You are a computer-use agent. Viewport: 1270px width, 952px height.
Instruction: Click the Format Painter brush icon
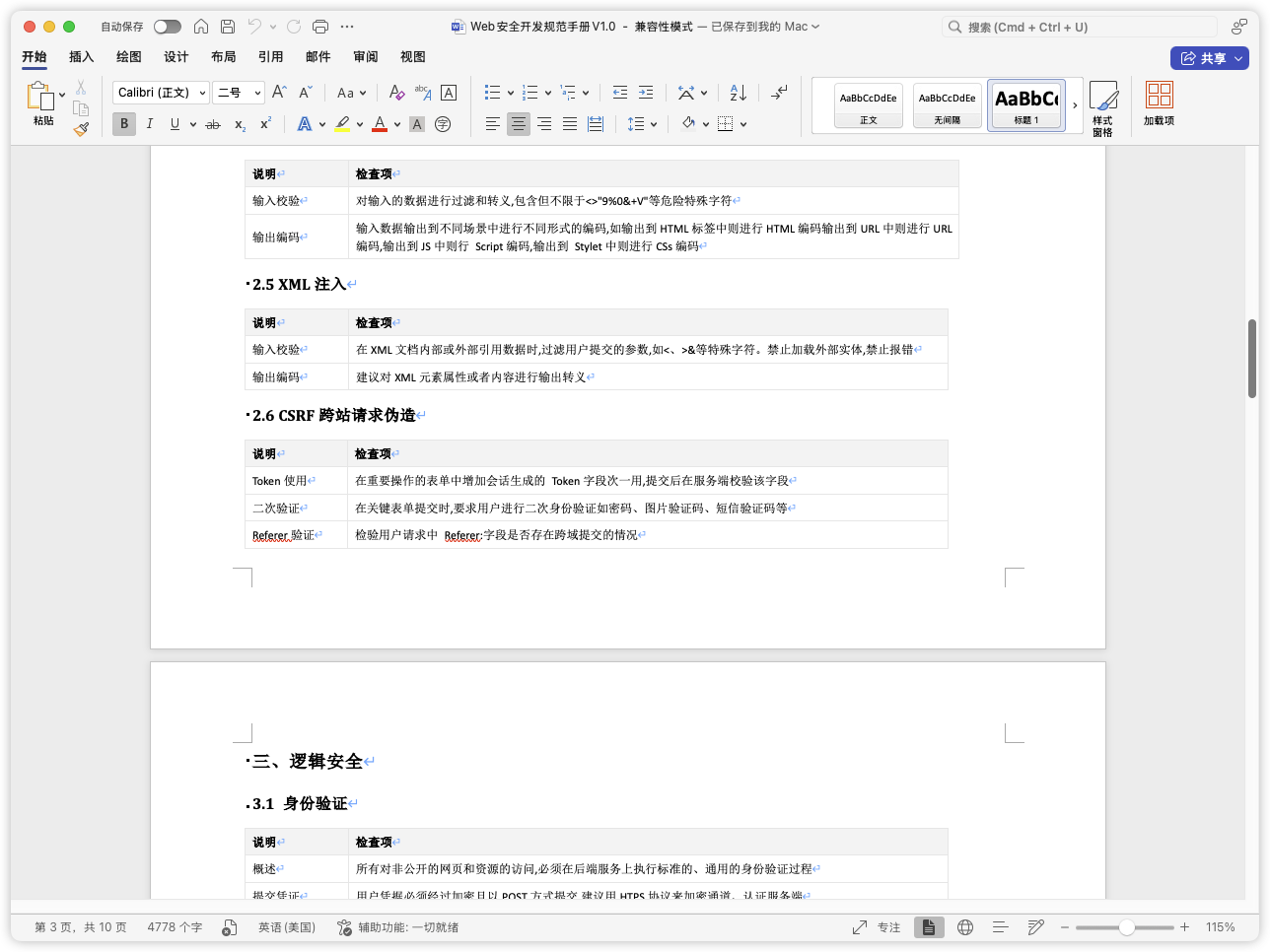coord(81,128)
